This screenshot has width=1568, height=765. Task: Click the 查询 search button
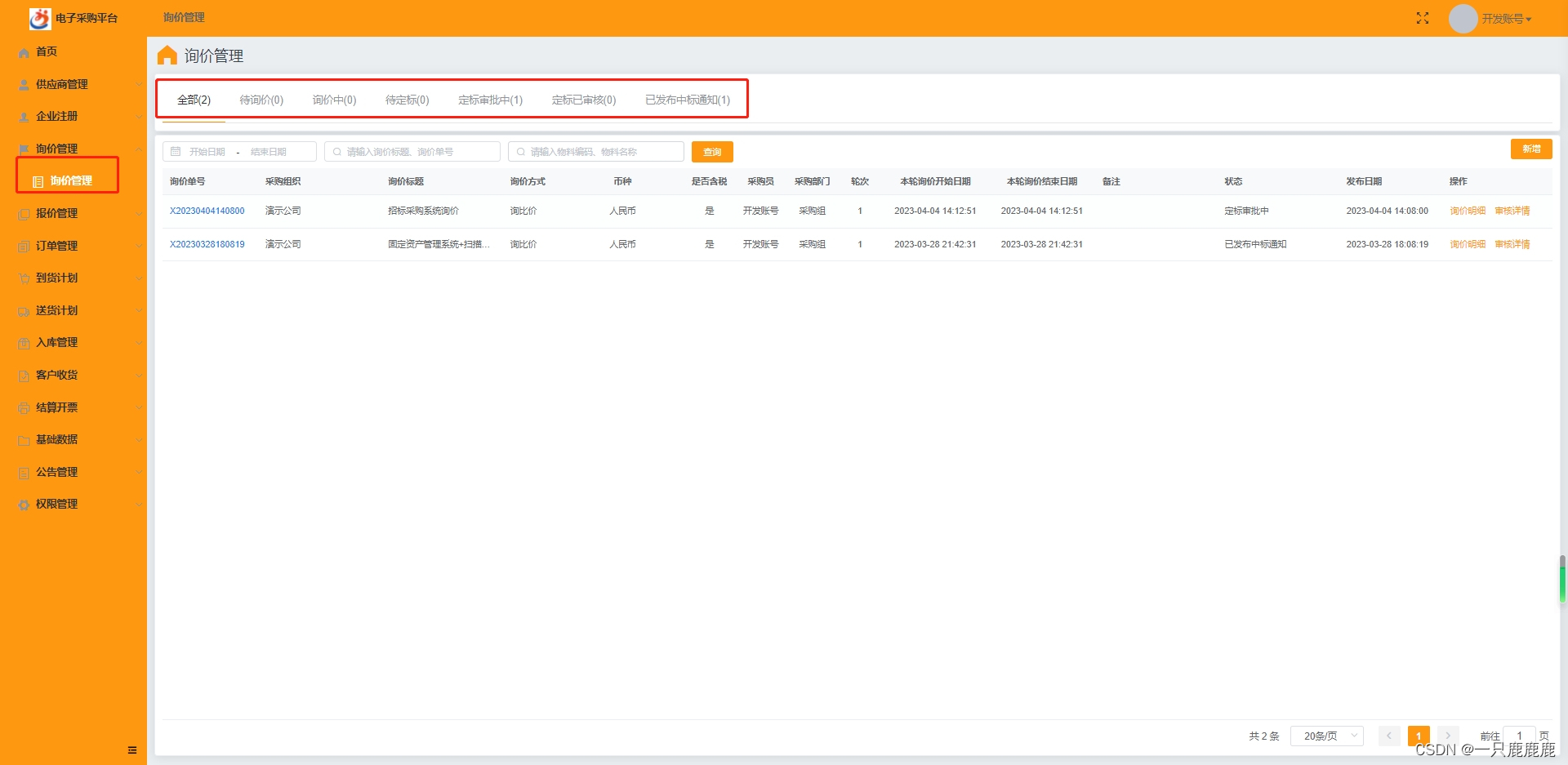click(712, 152)
